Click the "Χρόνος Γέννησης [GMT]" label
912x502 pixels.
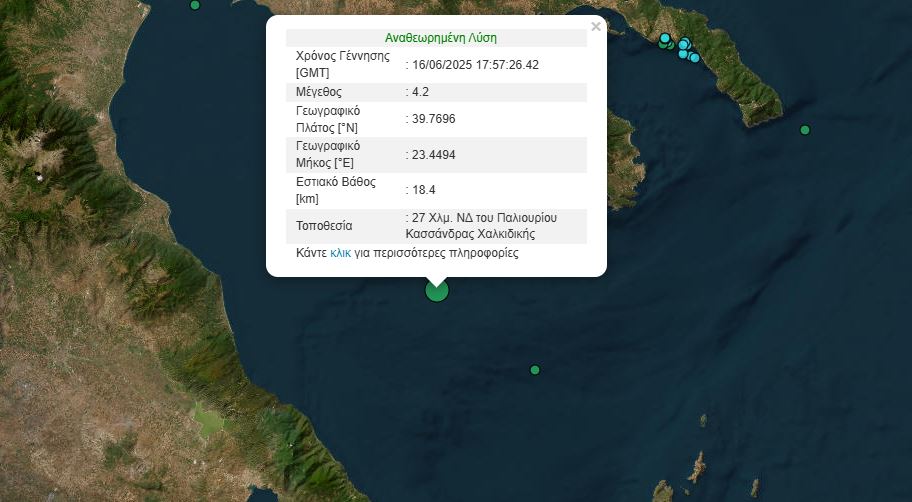(x=341, y=65)
